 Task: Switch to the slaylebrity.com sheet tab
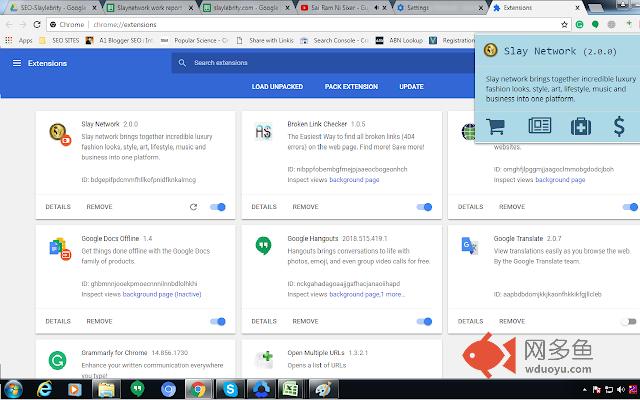246,7
